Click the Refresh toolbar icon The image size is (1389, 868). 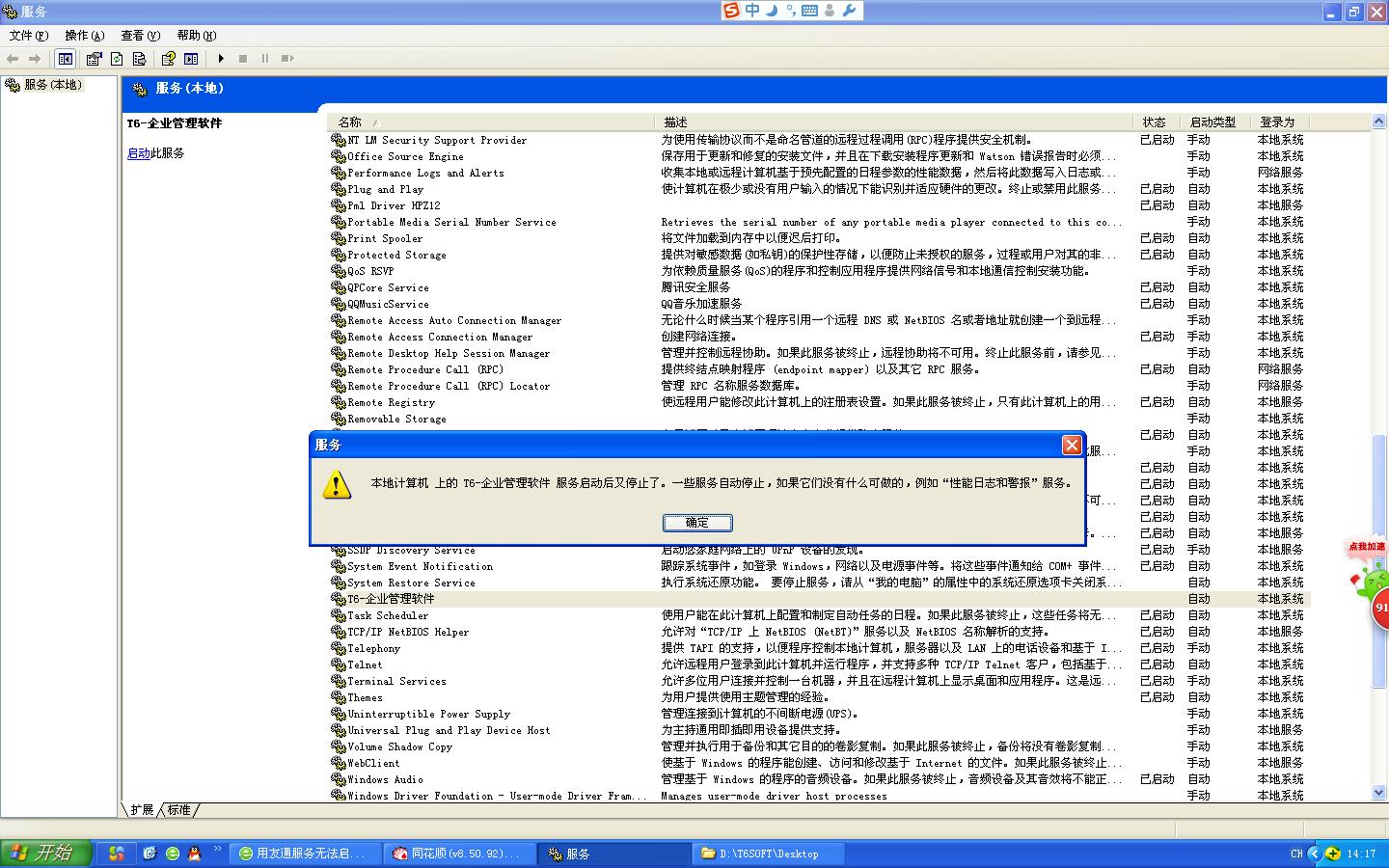point(117,59)
